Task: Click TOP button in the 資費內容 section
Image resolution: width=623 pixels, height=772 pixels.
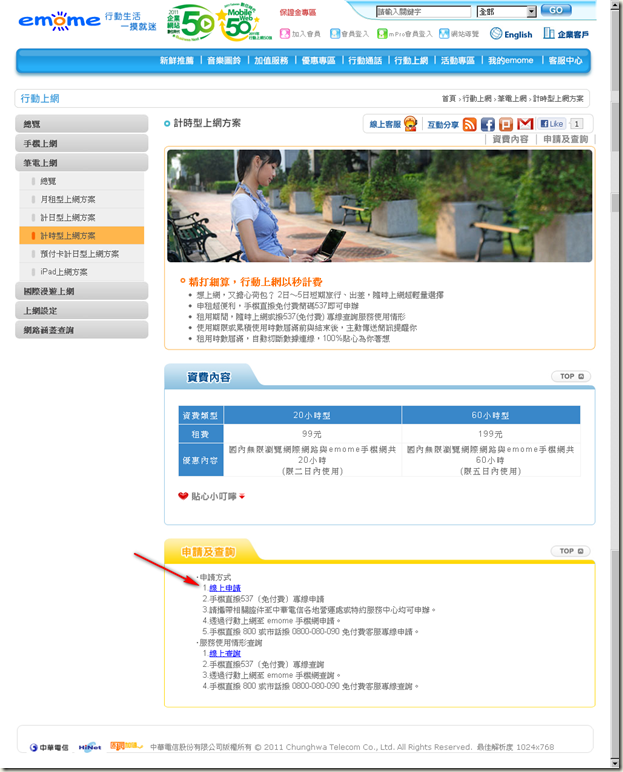Action: point(571,376)
